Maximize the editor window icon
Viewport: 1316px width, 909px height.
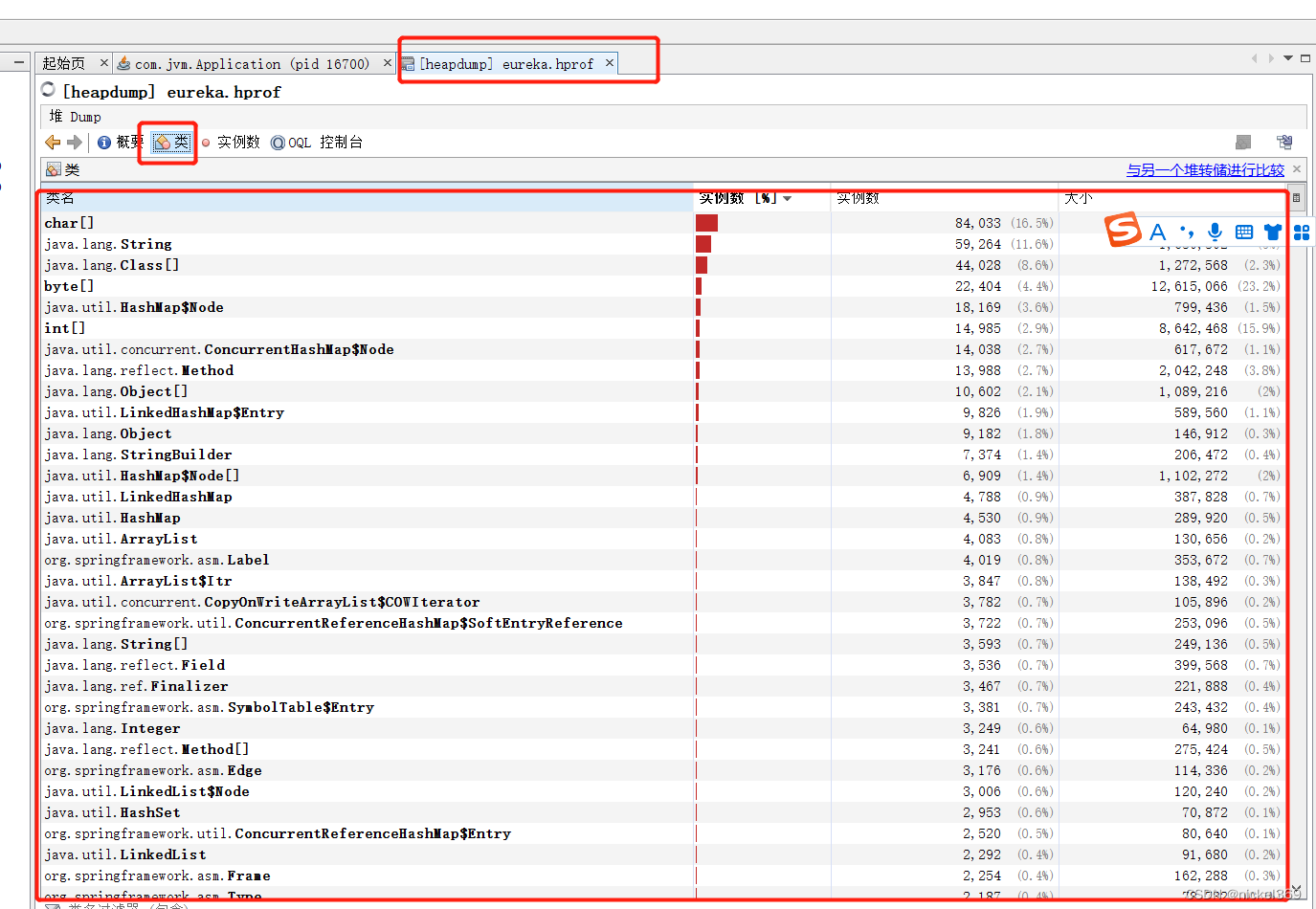[x=1305, y=58]
